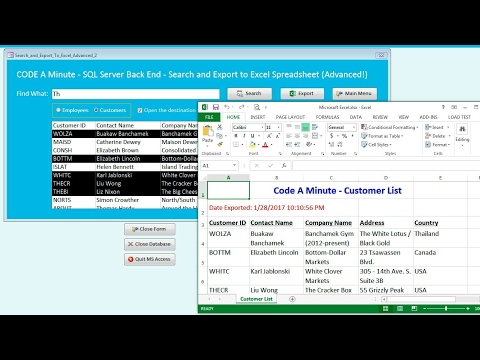The width and height of the screenshot is (480, 360).
Task: Align text to the right
Action: click(x=305, y=136)
